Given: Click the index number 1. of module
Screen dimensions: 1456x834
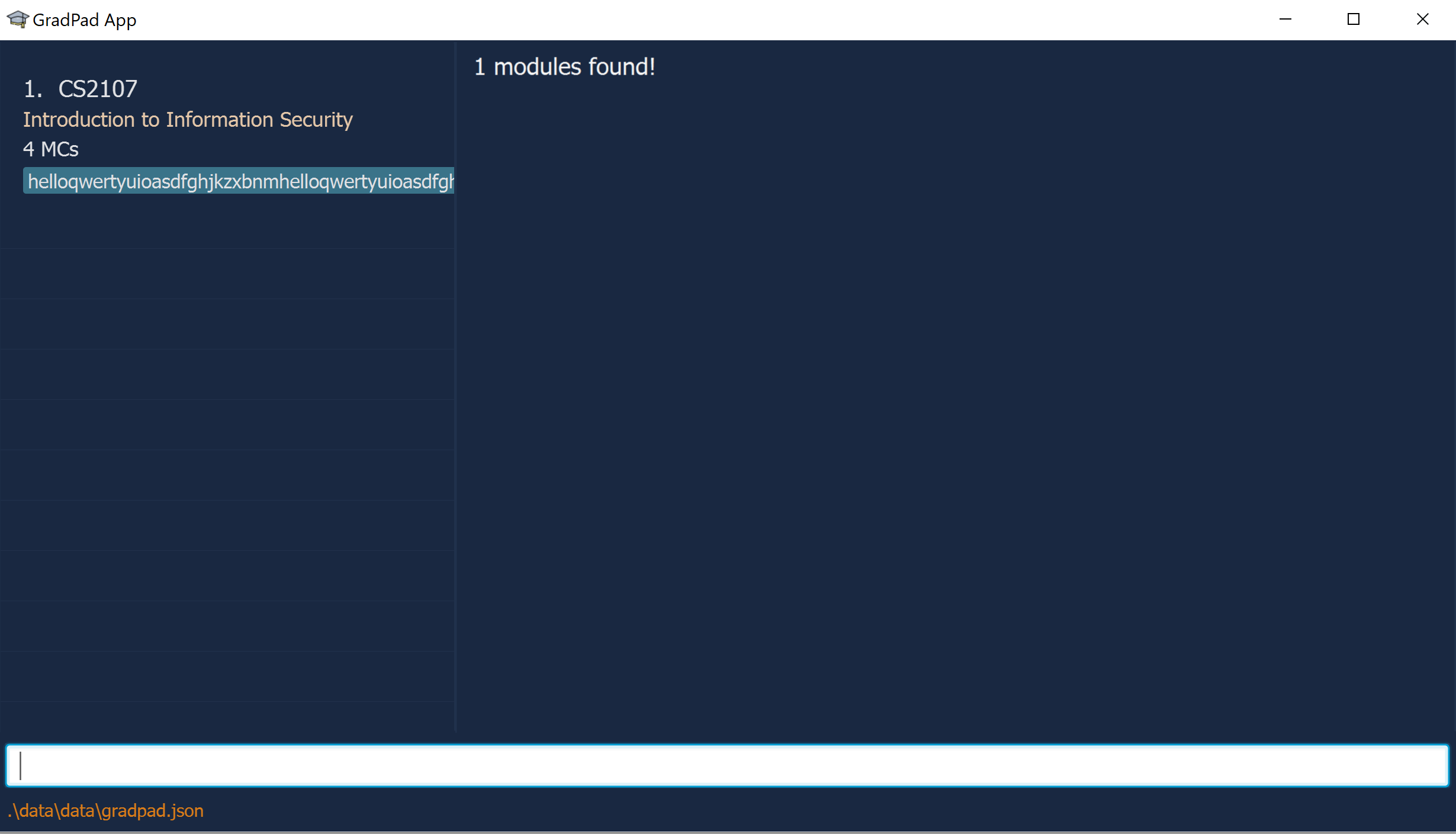Looking at the screenshot, I should (33, 89).
